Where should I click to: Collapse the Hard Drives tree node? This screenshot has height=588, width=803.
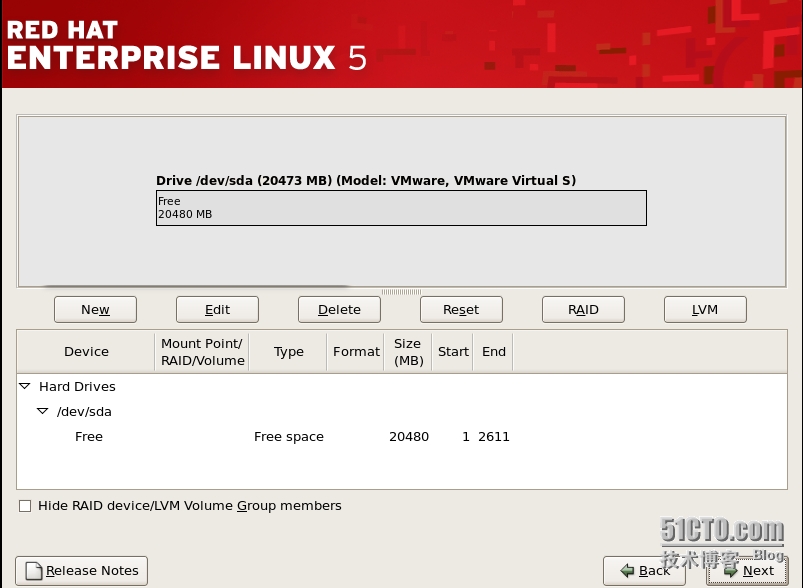(25, 386)
